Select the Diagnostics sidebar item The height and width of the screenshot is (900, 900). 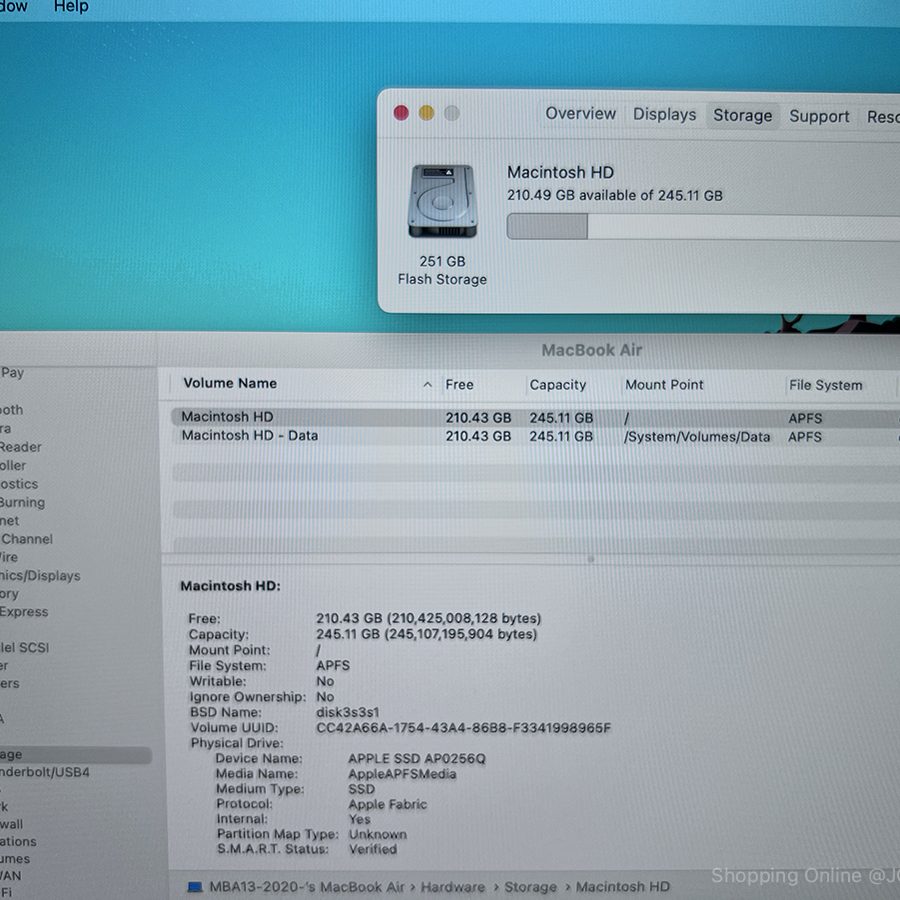point(18,484)
